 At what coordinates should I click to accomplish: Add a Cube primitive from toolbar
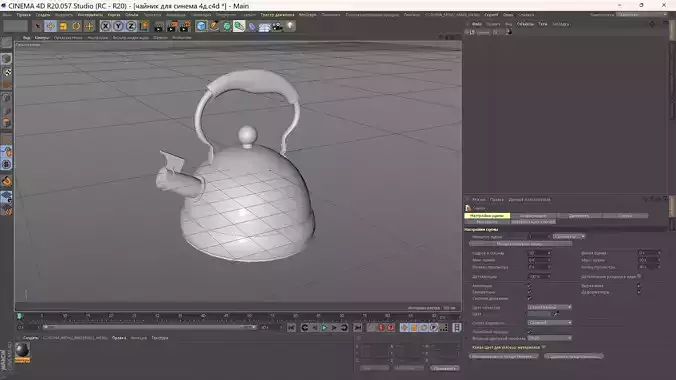(201, 26)
